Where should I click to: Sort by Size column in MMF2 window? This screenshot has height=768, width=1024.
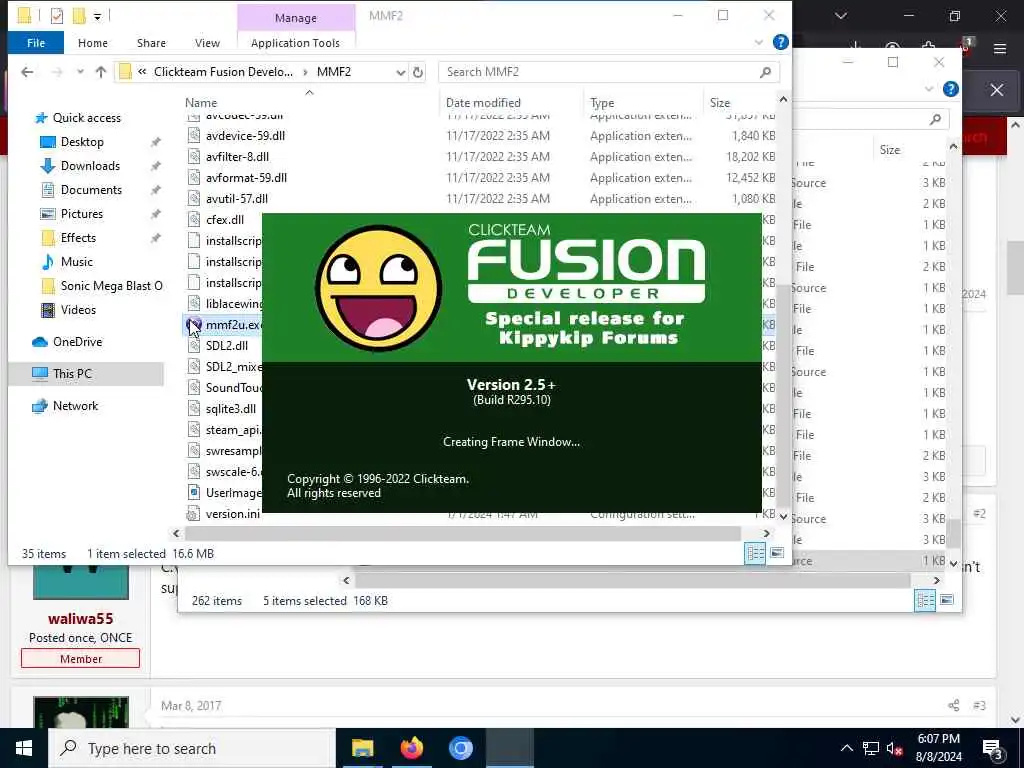720,103
